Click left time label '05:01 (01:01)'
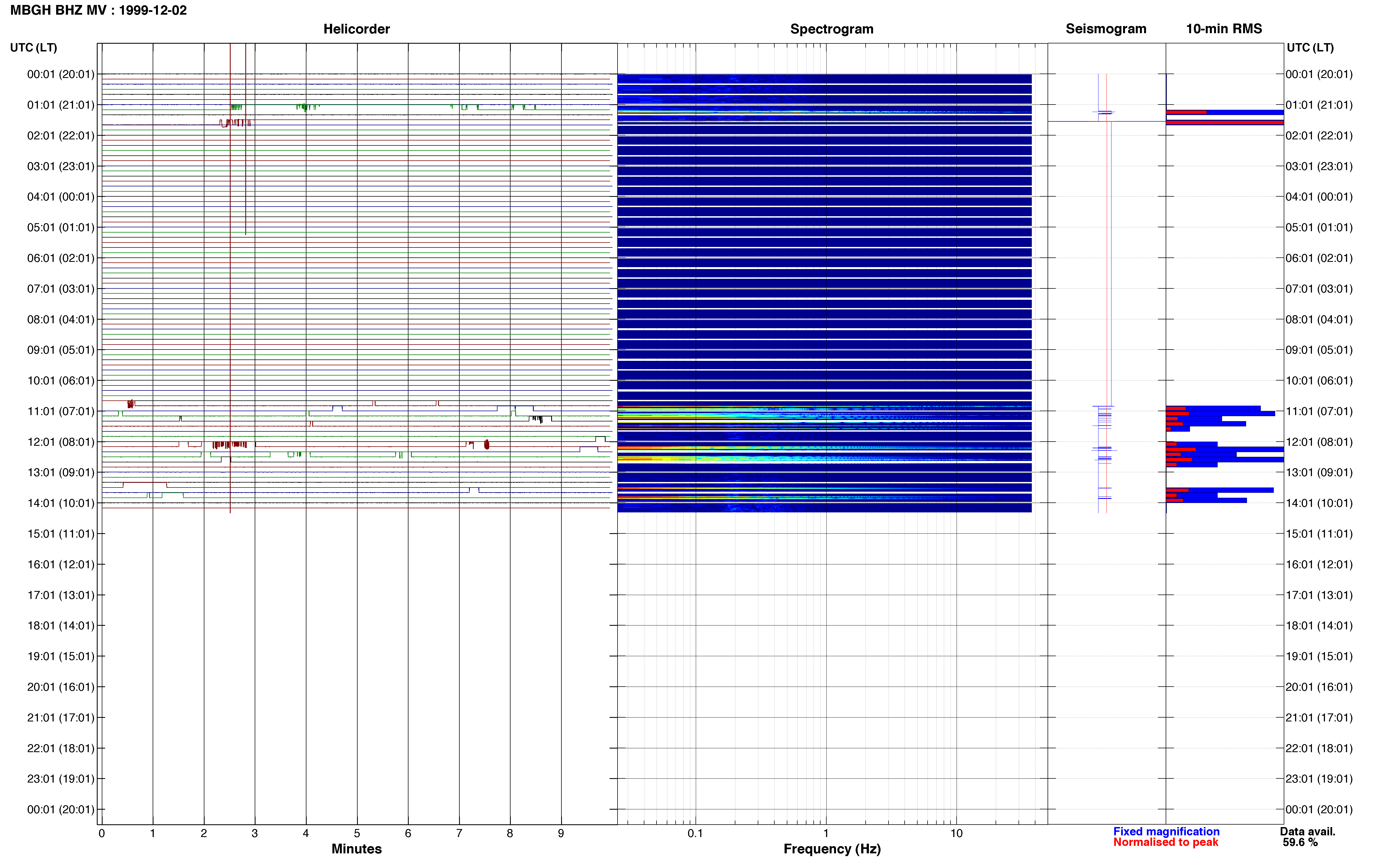The height and width of the screenshot is (868, 1388). (x=61, y=227)
